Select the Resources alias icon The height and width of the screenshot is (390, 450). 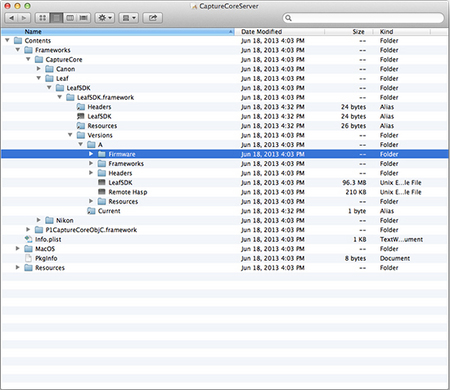[81, 126]
